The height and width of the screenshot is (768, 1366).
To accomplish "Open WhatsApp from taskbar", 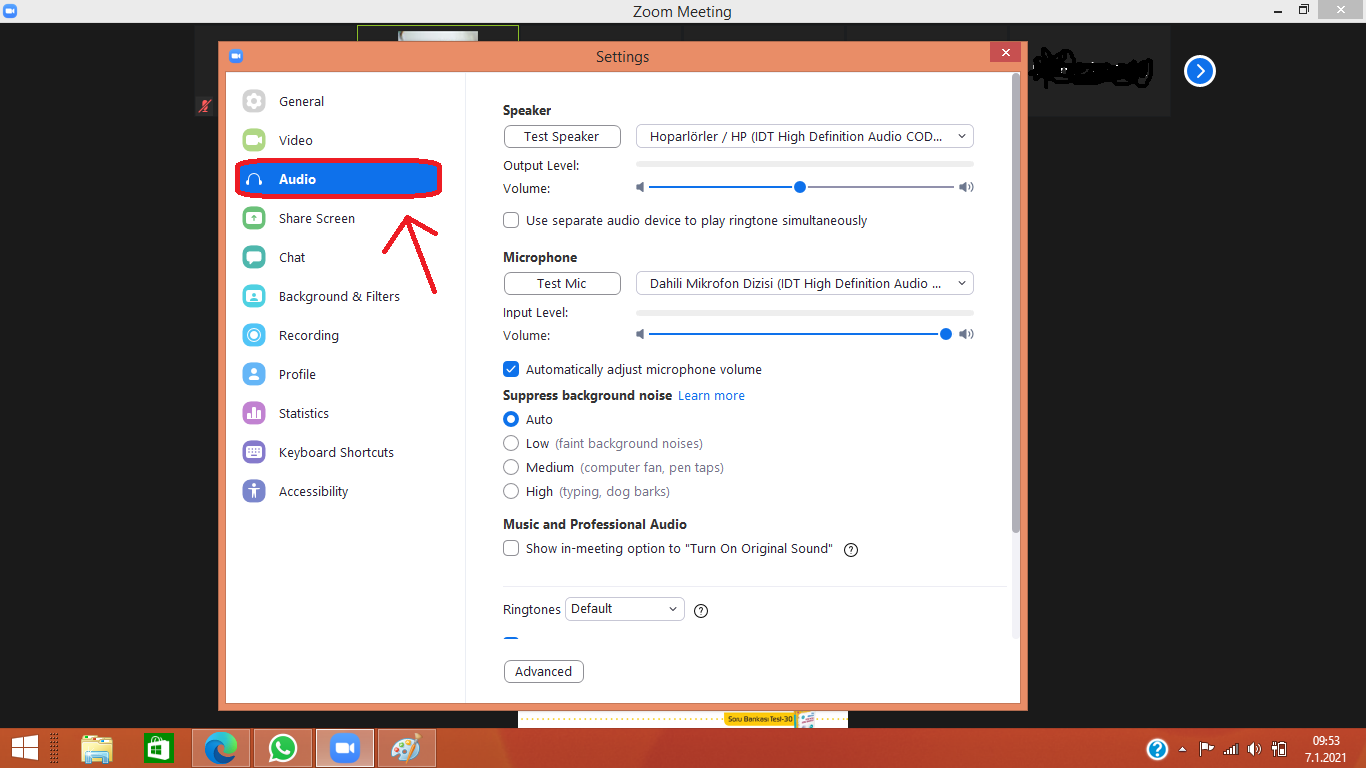I will pos(283,748).
